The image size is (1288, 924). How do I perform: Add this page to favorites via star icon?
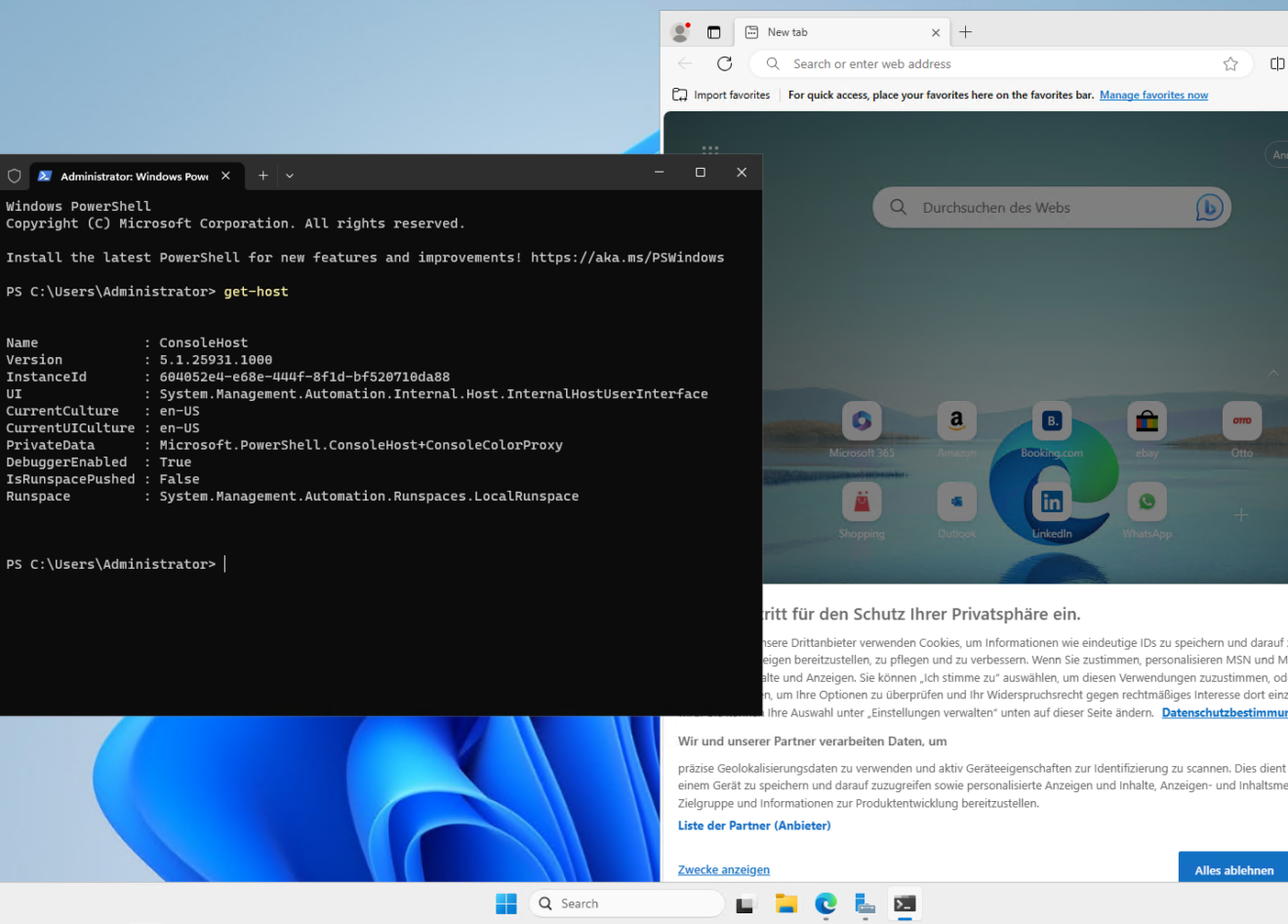(1230, 62)
